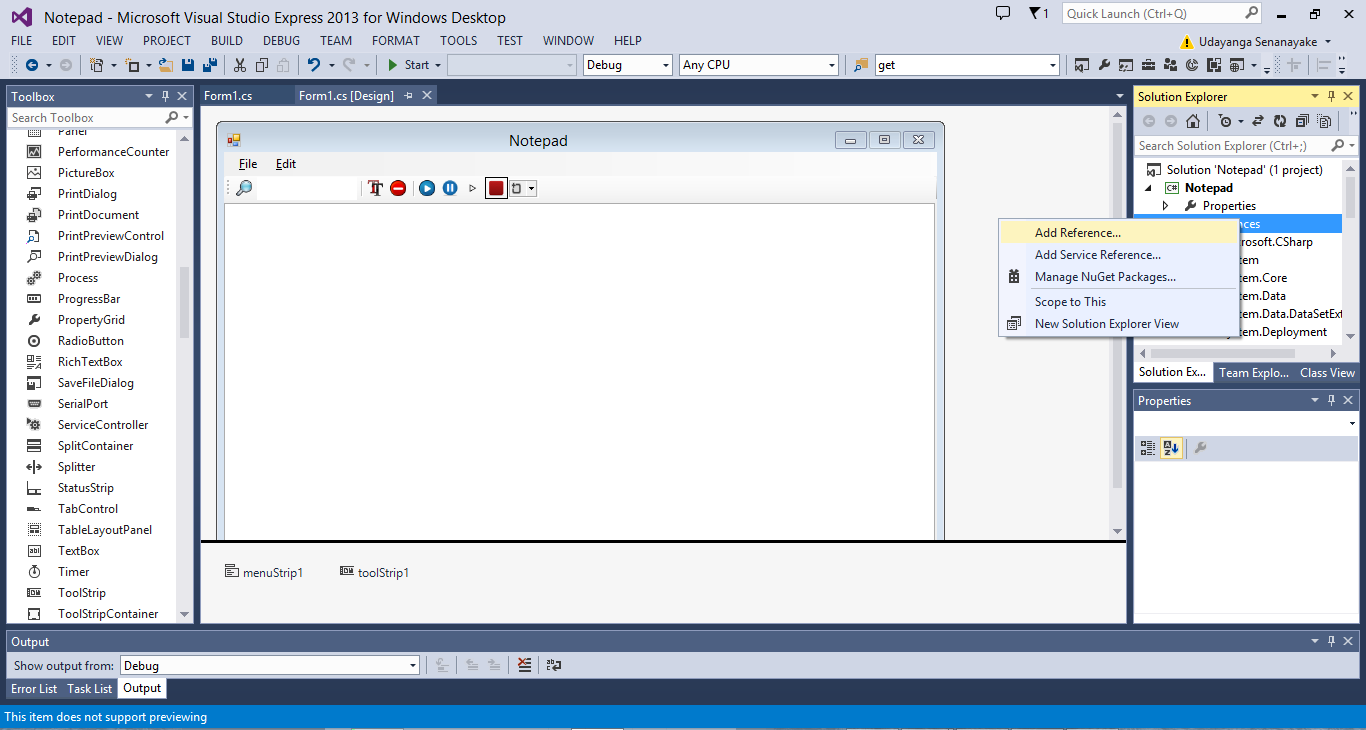This screenshot has width=1366, height=730.
Task: Click the Start debugging button
Action: click(x=409, y=65)
